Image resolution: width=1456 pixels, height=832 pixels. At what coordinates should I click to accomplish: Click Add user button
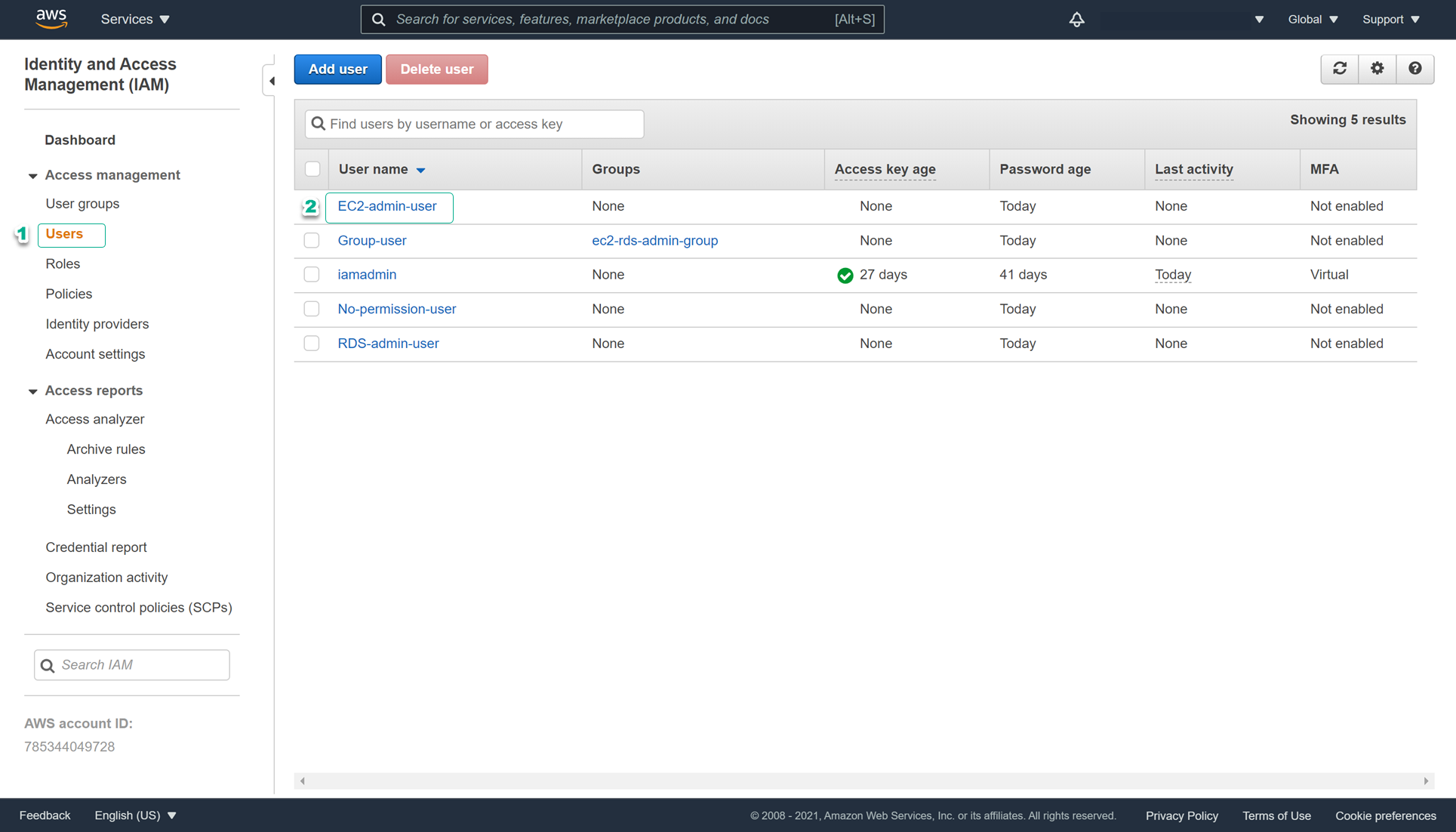(338, 69)
